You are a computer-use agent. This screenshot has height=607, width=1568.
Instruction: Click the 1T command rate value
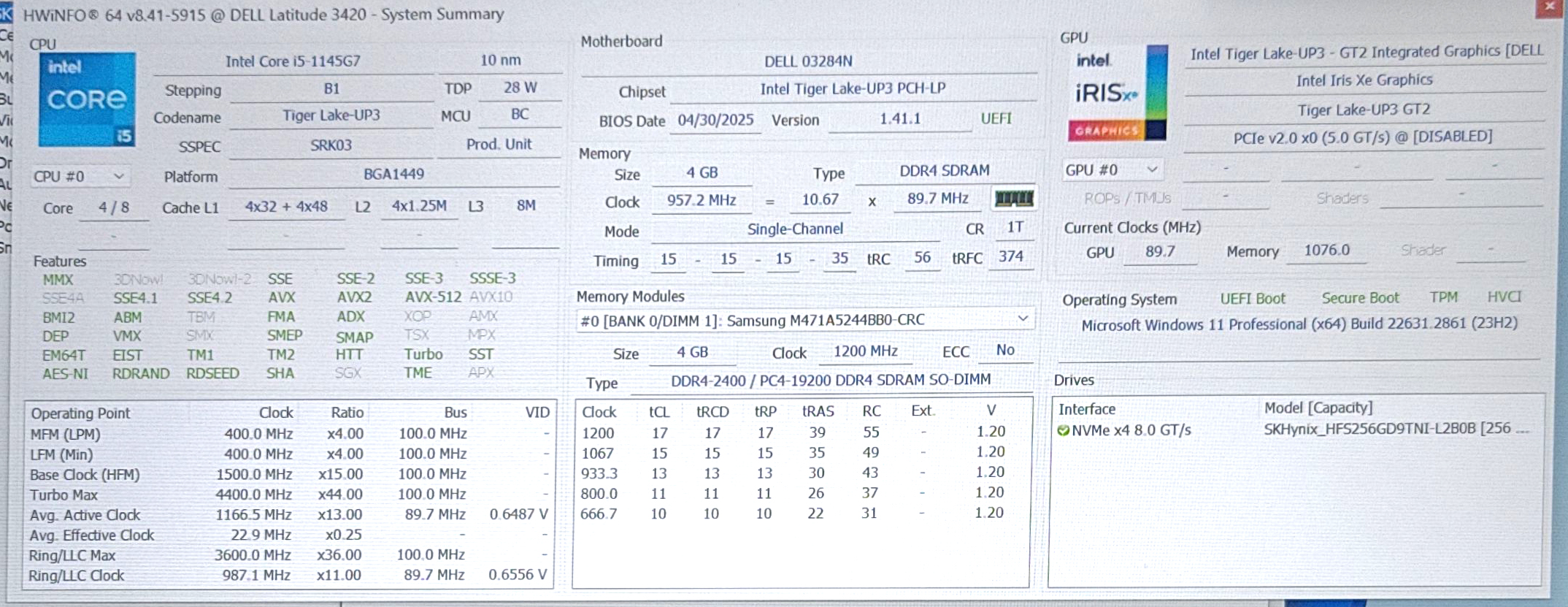(x=1015, y=227)
